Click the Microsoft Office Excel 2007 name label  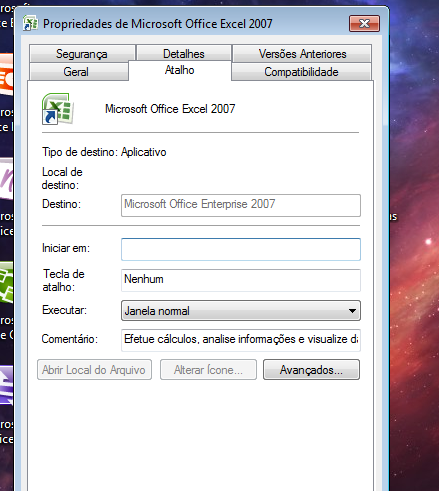[170, 109]
